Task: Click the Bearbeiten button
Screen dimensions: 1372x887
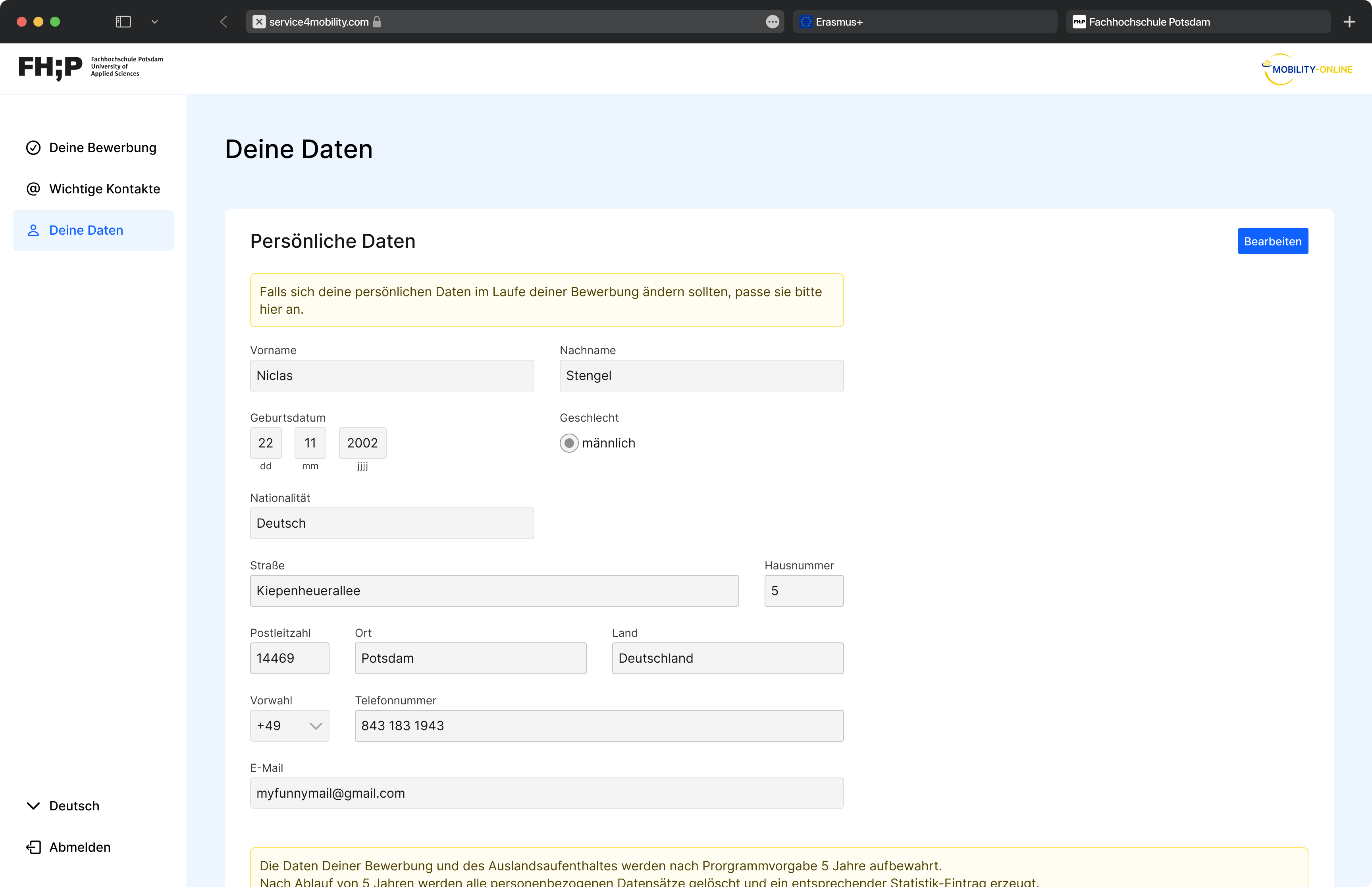Action: click(1272, 241)
